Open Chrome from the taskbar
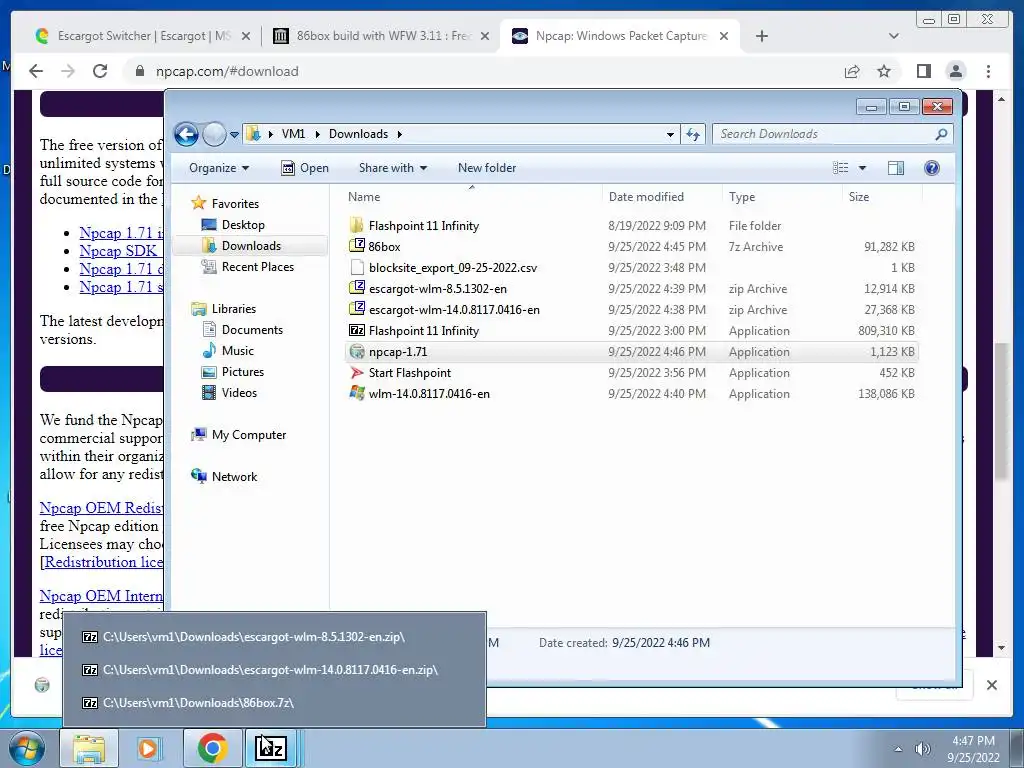The image size is (1024, 768). pos(212,748)
